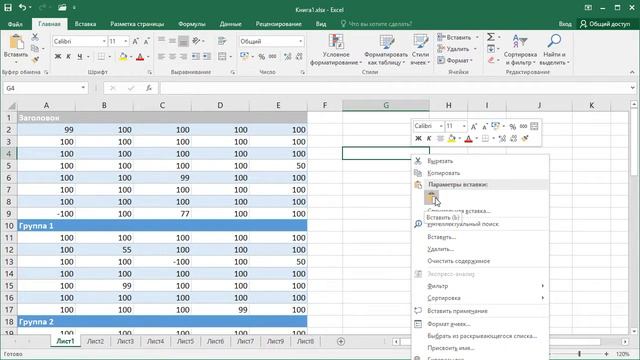
Task: Open Найти и выделить magnifier menu
Action: 554,50
